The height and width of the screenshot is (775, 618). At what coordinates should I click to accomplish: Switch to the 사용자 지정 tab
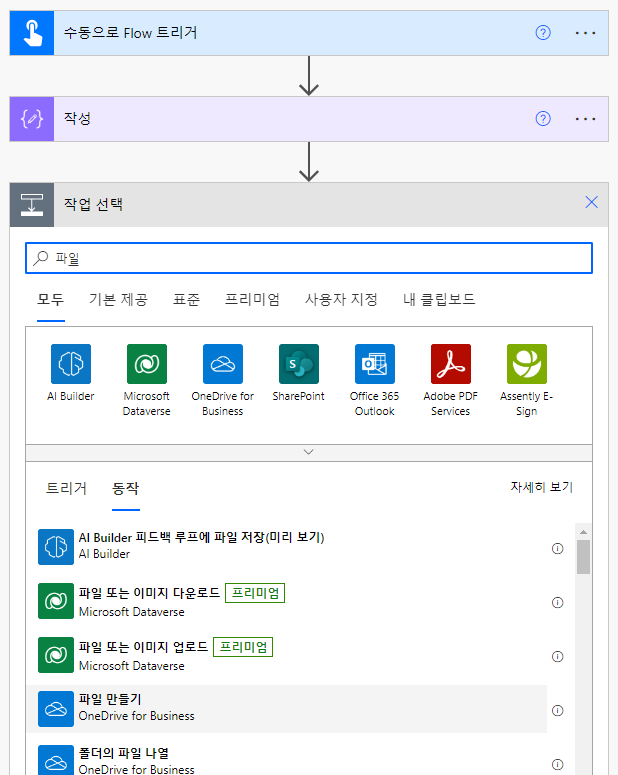coord(341,300)
